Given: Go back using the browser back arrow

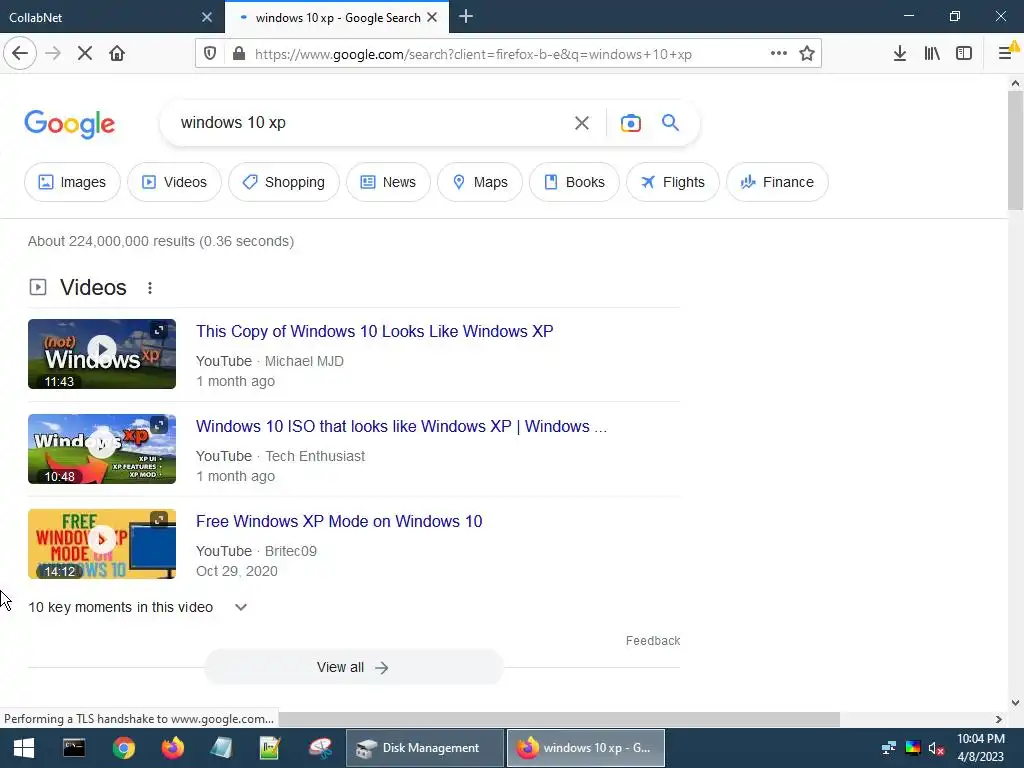Looking at the screenshot, I should [20, 54].
